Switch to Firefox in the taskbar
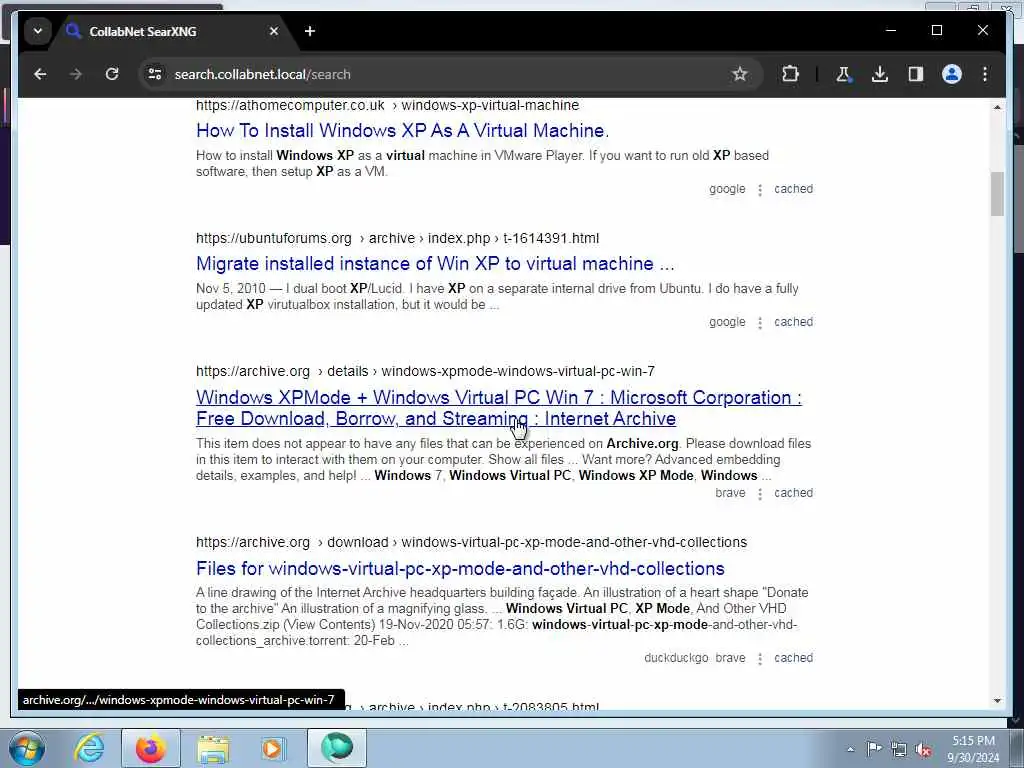The image size is (1024, 768). [151, 748]
